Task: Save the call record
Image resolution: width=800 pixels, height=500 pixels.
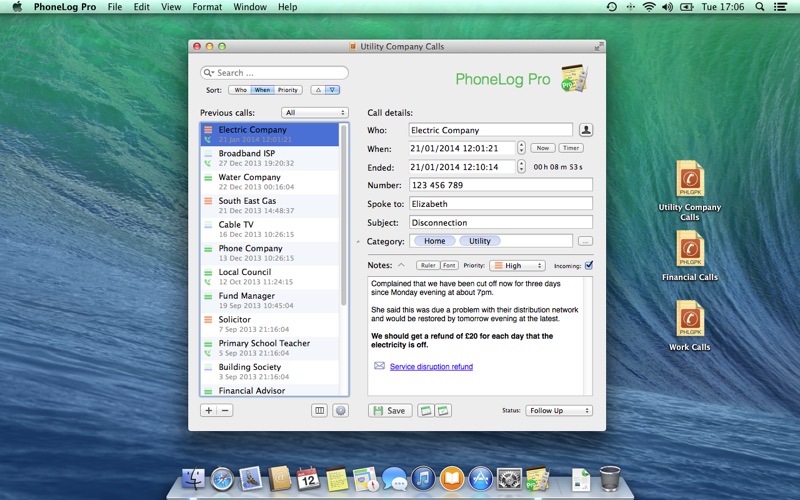Action: point(390,410)
